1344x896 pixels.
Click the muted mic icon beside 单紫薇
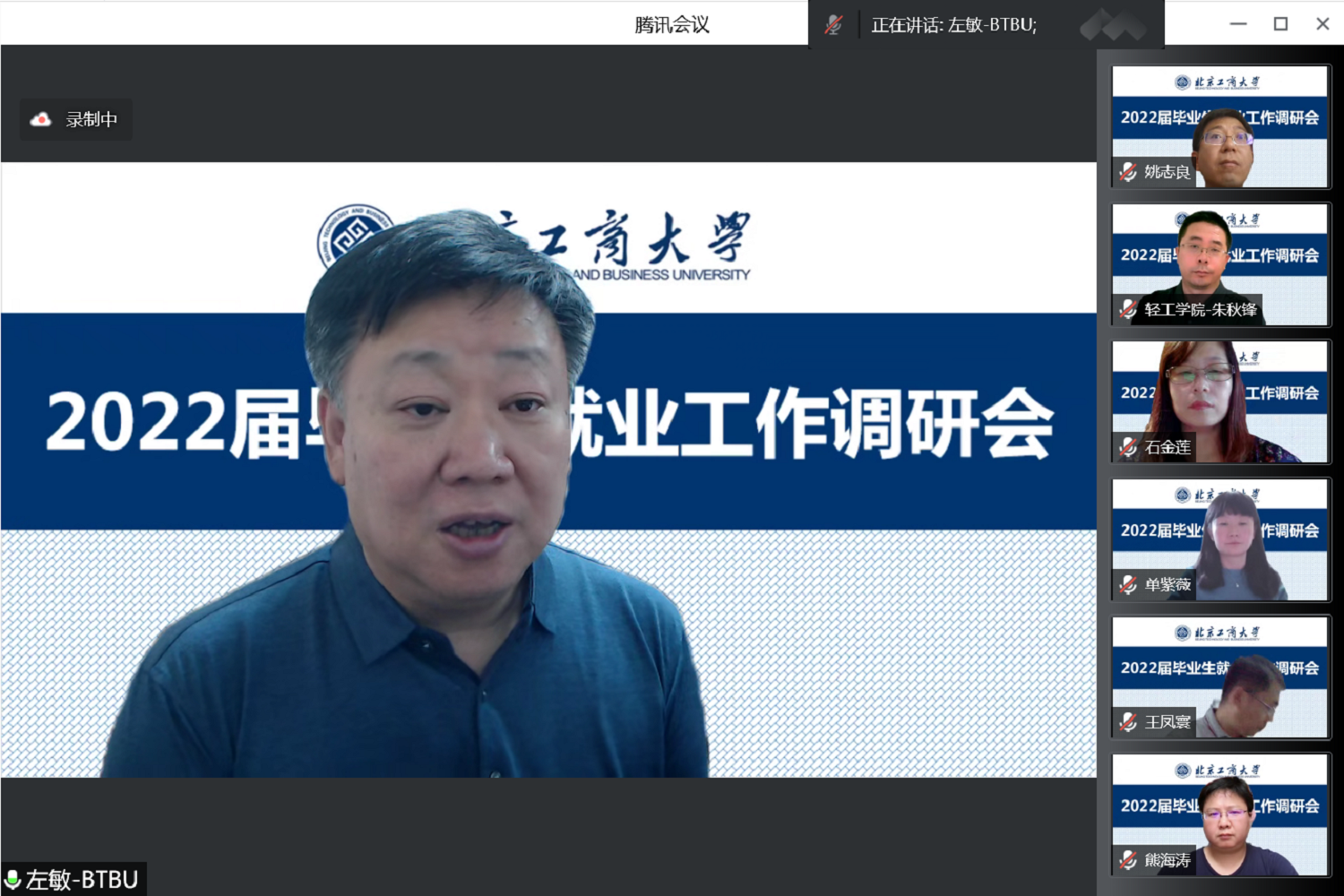coord(1128,585)
